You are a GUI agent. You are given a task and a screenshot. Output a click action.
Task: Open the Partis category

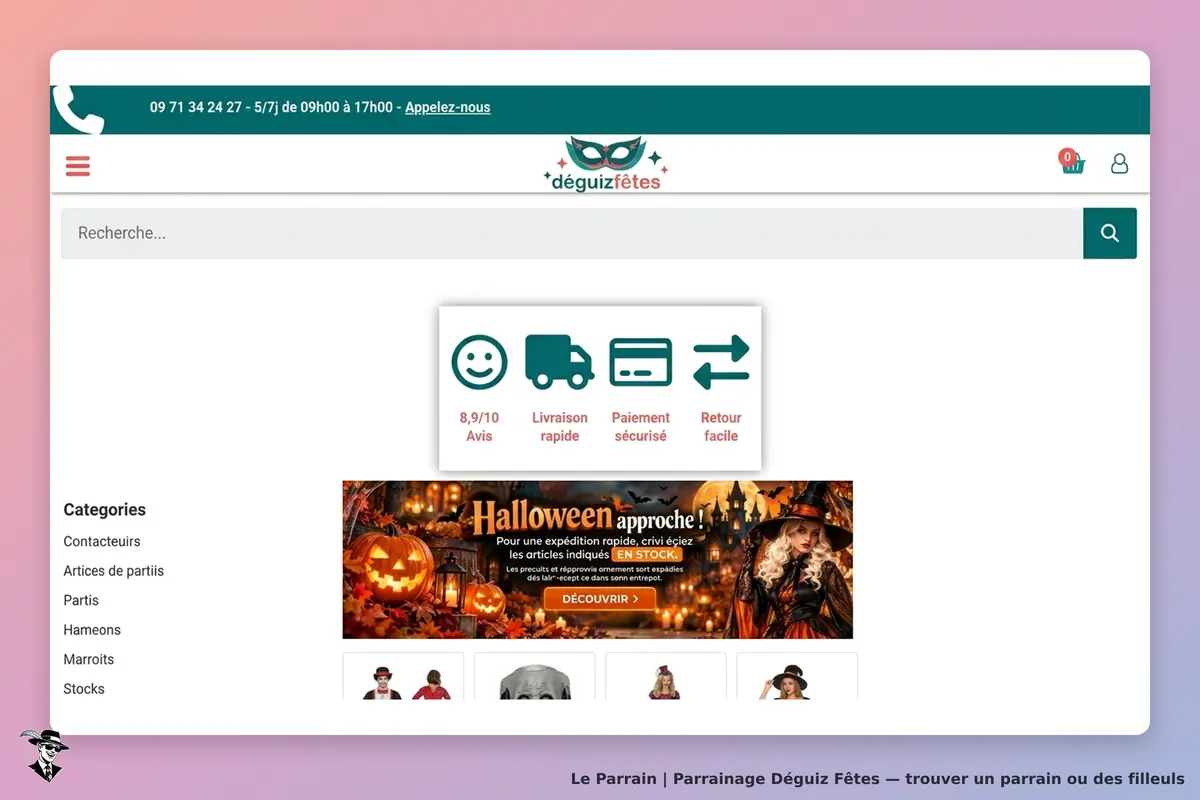click(x=81, y=600)
